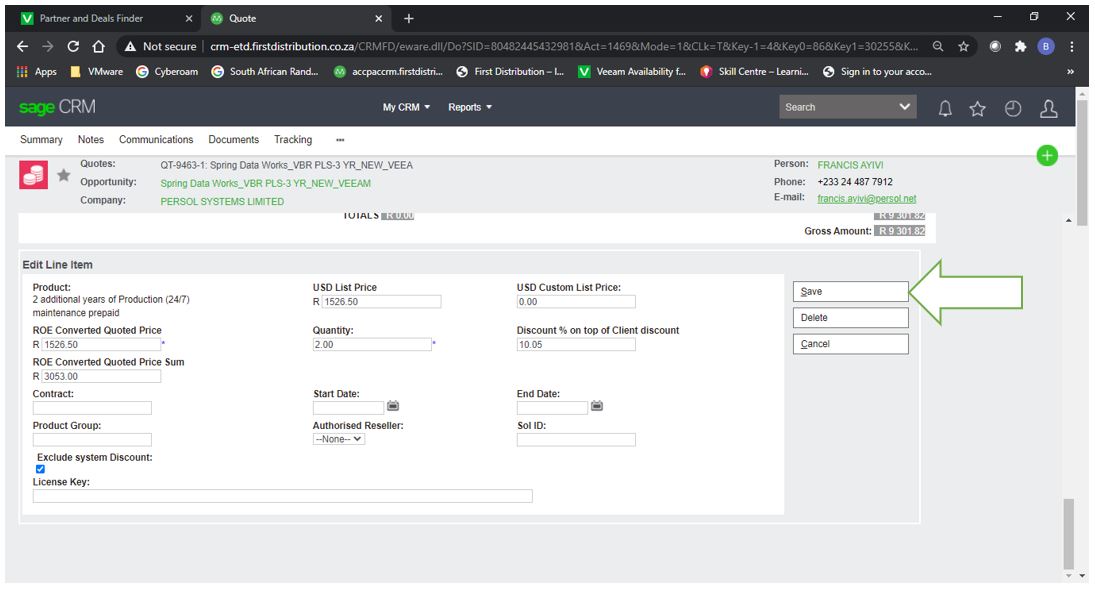Click the green plus new-record button
Viewport: 1095px width, 589px height.
click(x=1047, y=156)
